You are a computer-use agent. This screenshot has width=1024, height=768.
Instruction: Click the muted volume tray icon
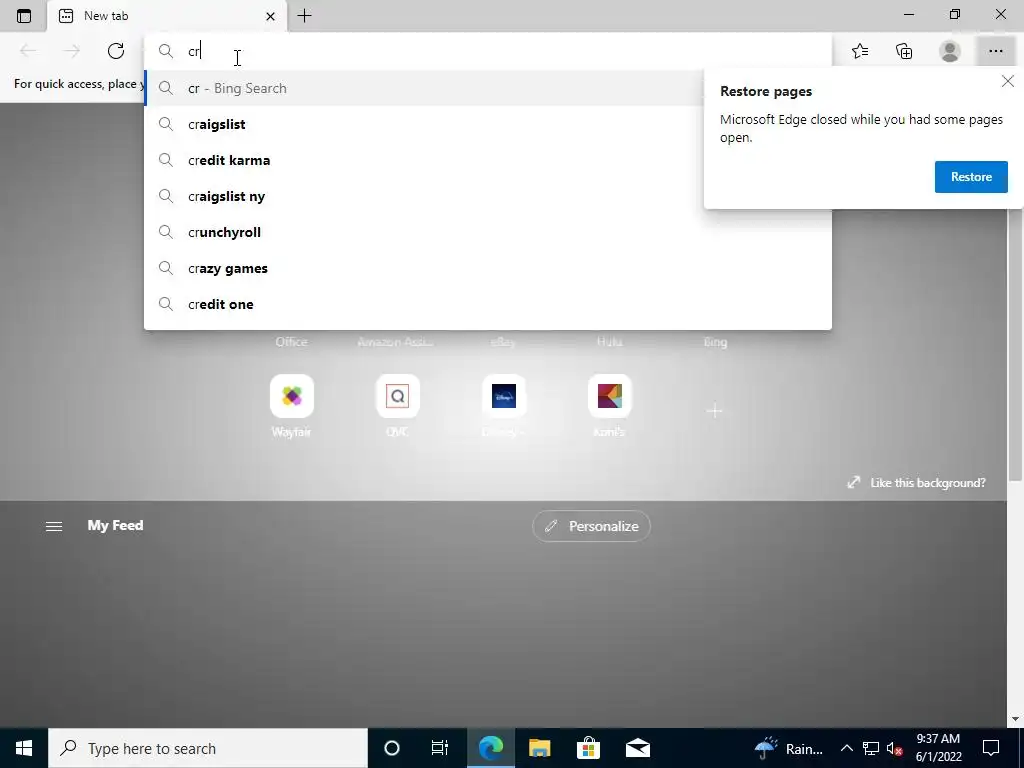point(895,748)
